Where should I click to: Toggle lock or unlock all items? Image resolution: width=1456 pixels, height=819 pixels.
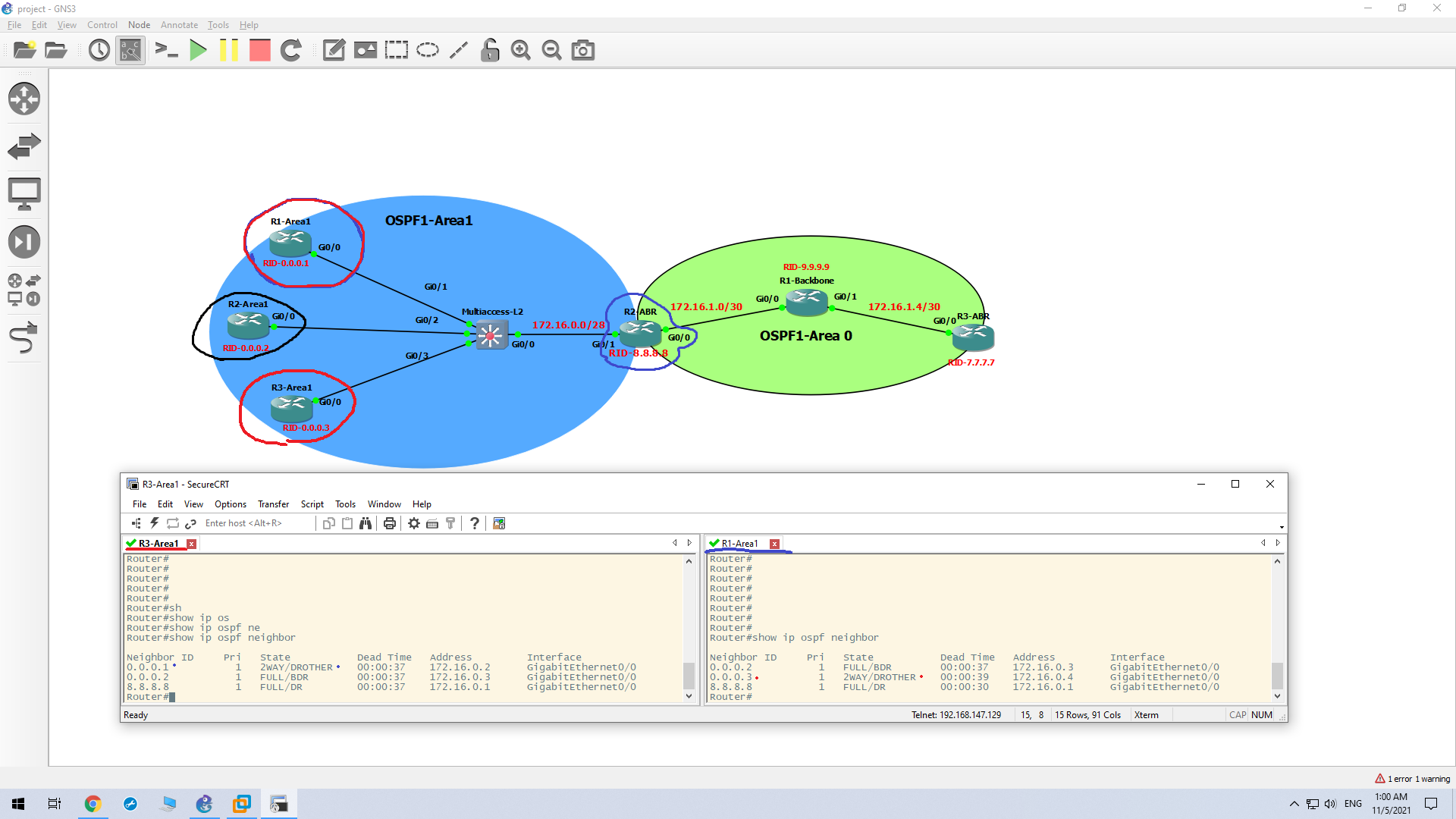coord(490,51)
